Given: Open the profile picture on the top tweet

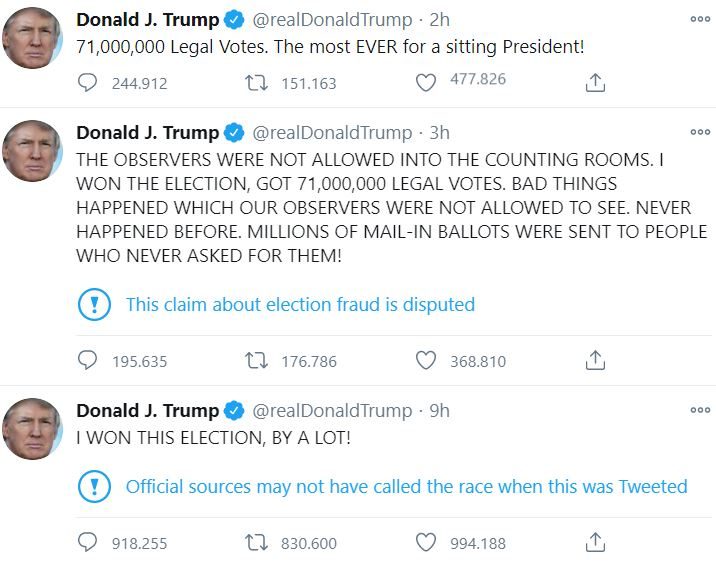Looking at the screenshot, I should tap(33, 39).
